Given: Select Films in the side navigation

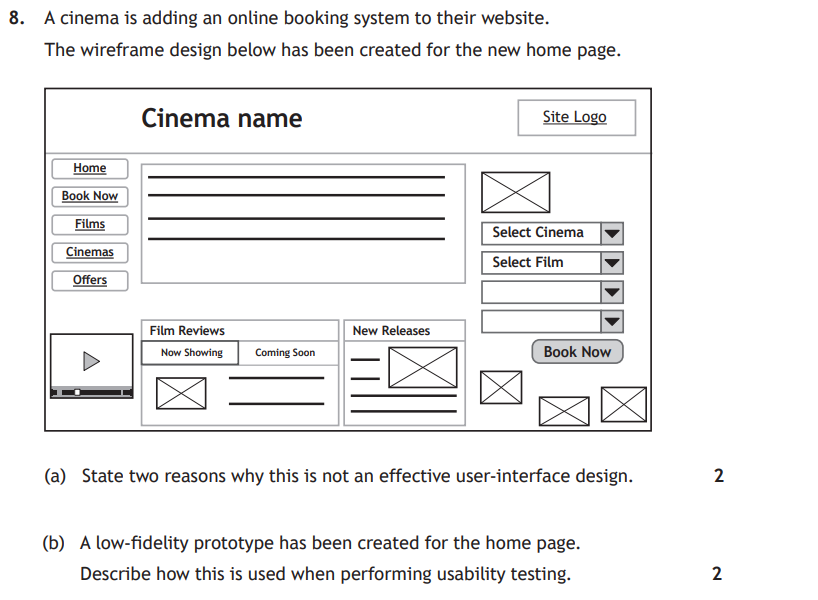Looking at the screenshot, I should coord(90,225).
